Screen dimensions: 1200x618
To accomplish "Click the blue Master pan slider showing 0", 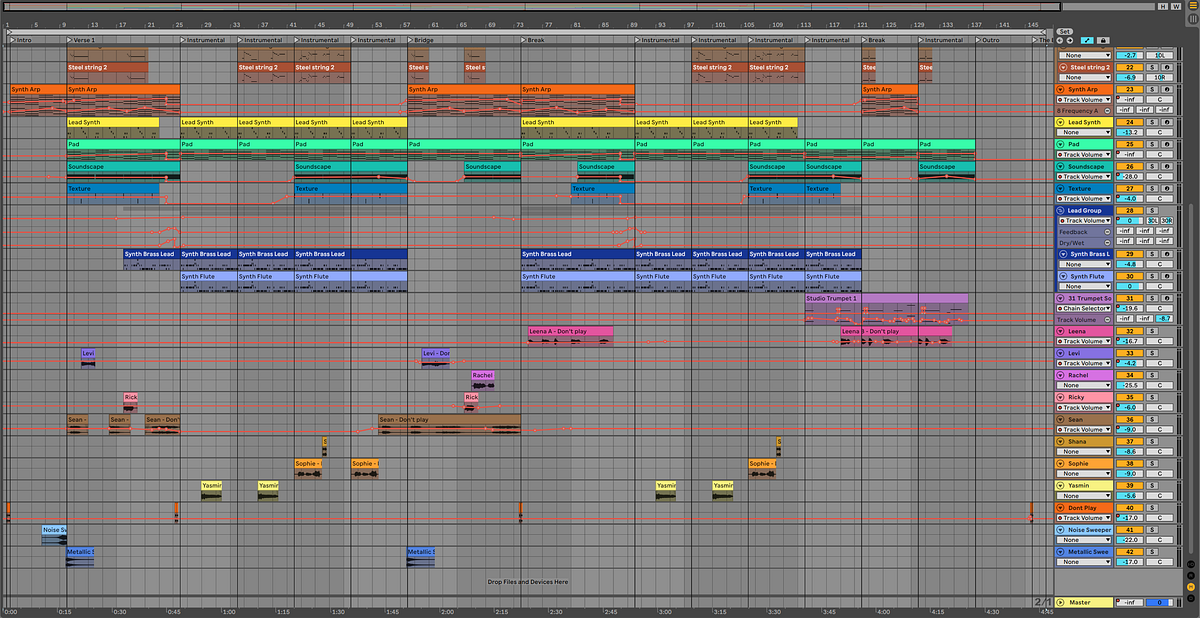I will point(1160,602).
